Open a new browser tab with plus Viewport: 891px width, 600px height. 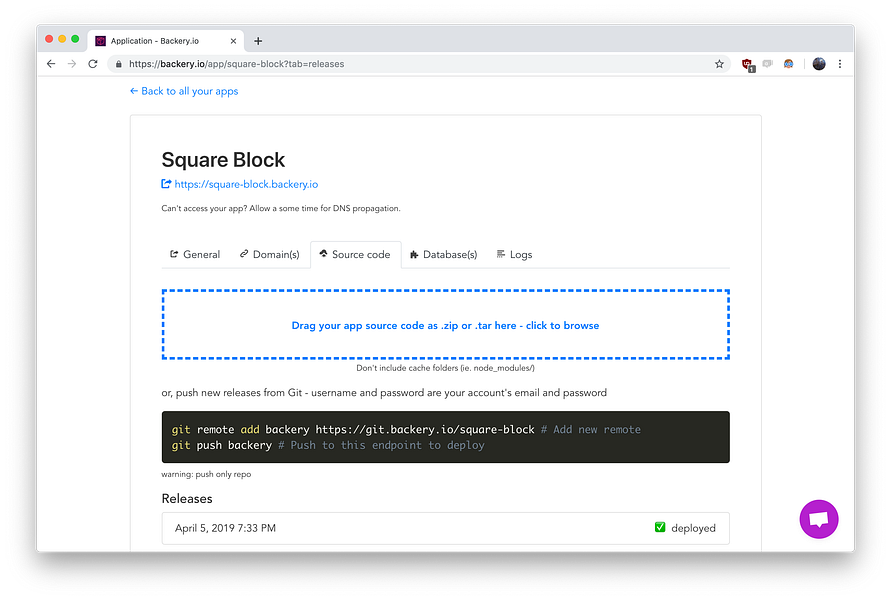258,41
